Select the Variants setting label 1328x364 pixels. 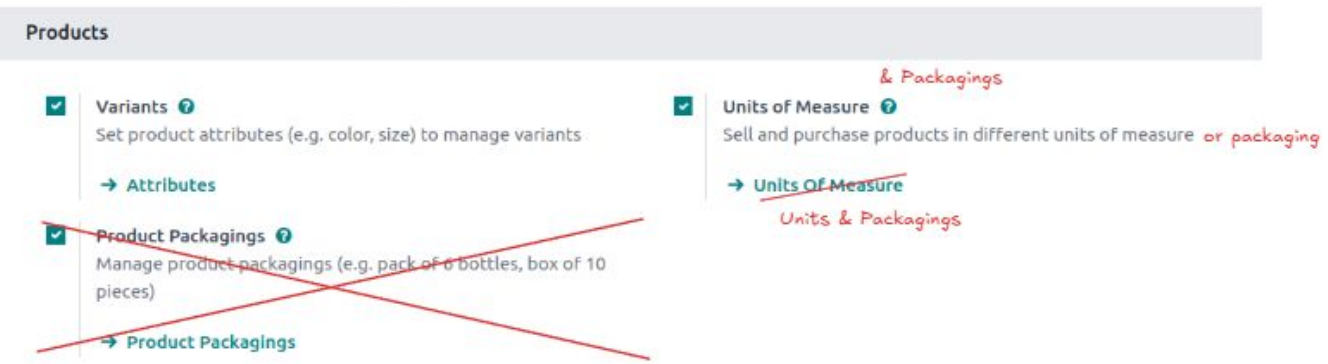pos(133,106)
